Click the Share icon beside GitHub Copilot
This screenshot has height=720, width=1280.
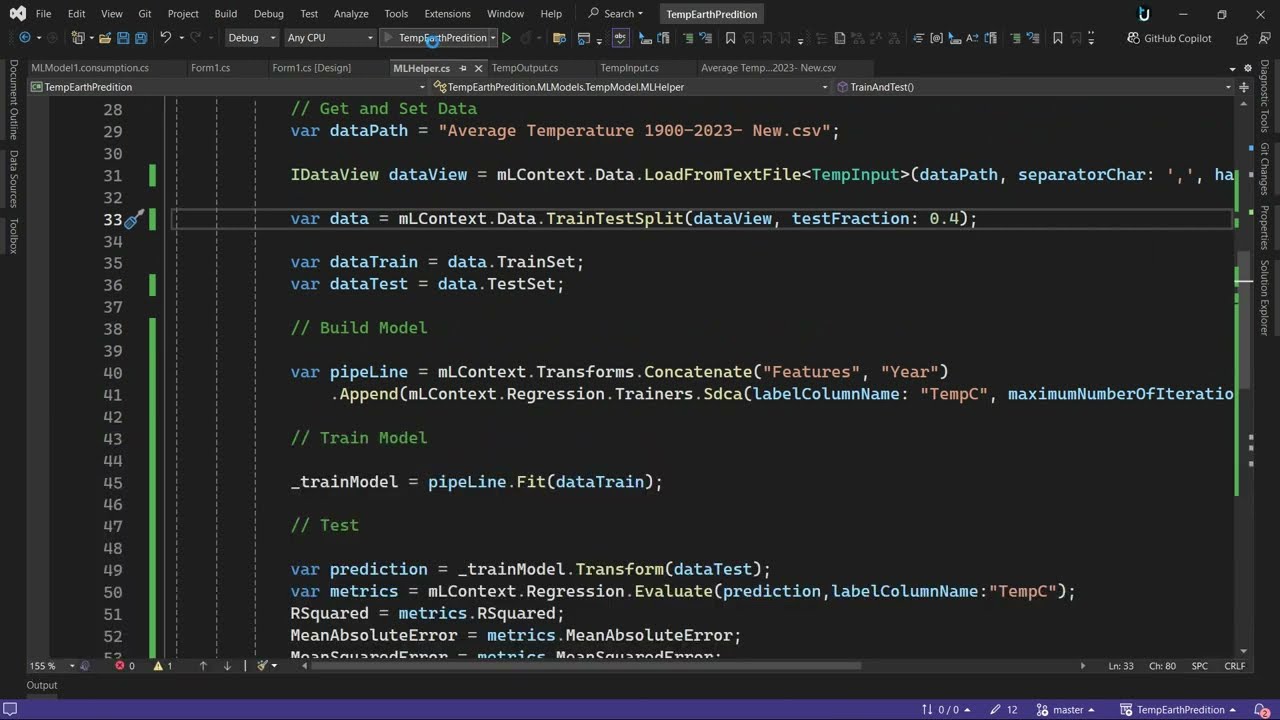pyautogui.click(x=1241, y=38)
